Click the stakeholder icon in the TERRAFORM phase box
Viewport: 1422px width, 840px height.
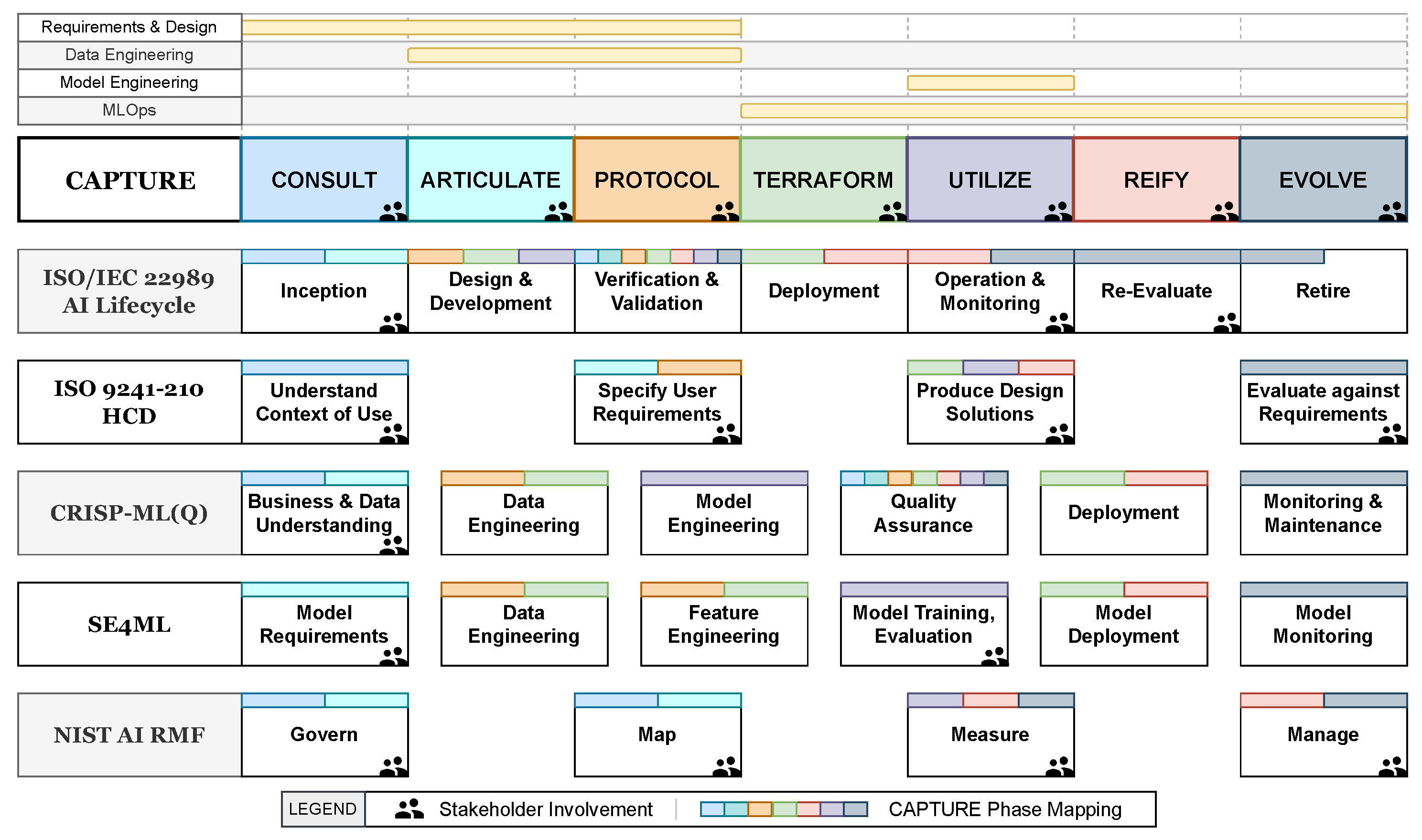893,211
